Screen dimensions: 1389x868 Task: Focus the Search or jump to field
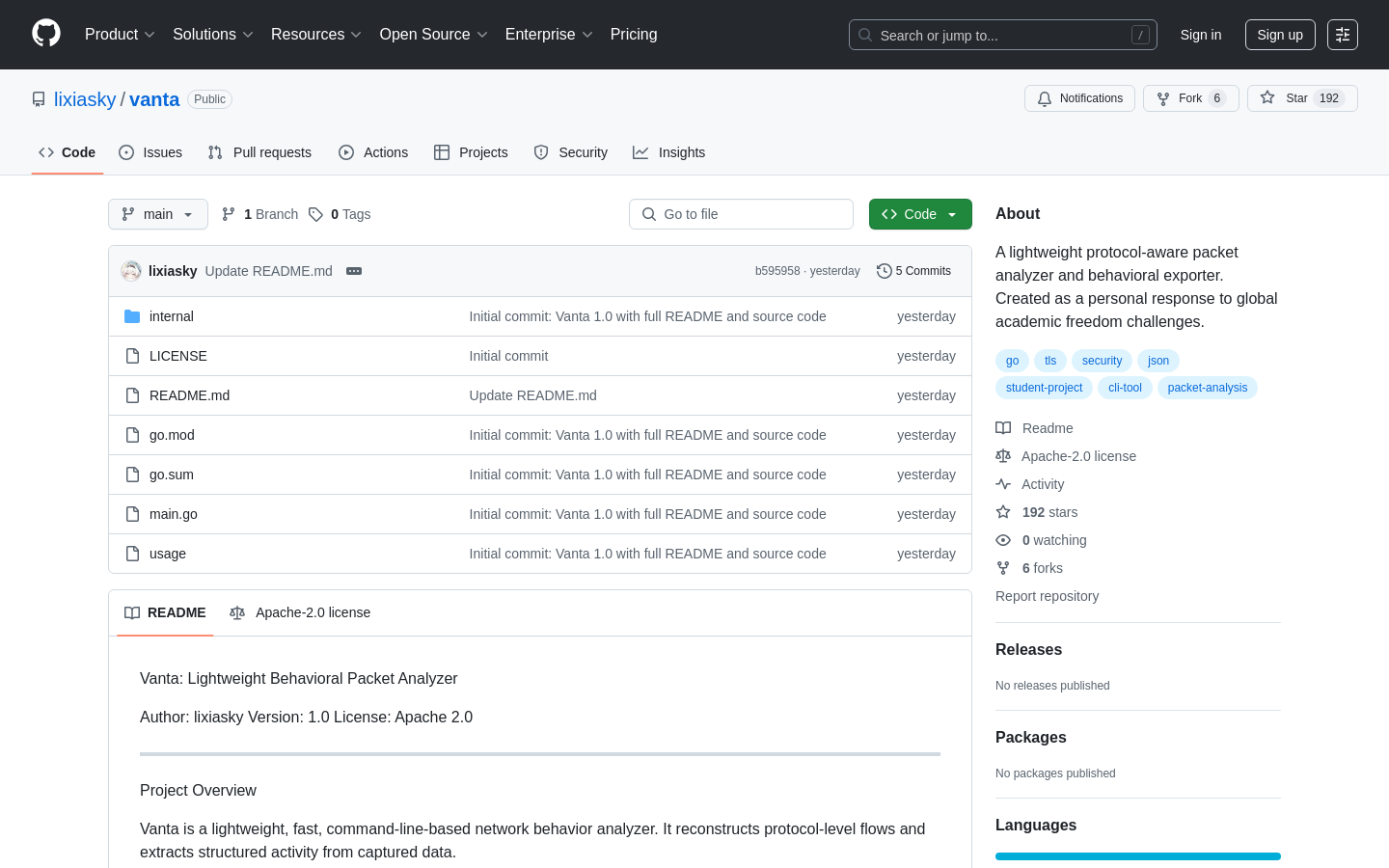[x=1003, y=35]
